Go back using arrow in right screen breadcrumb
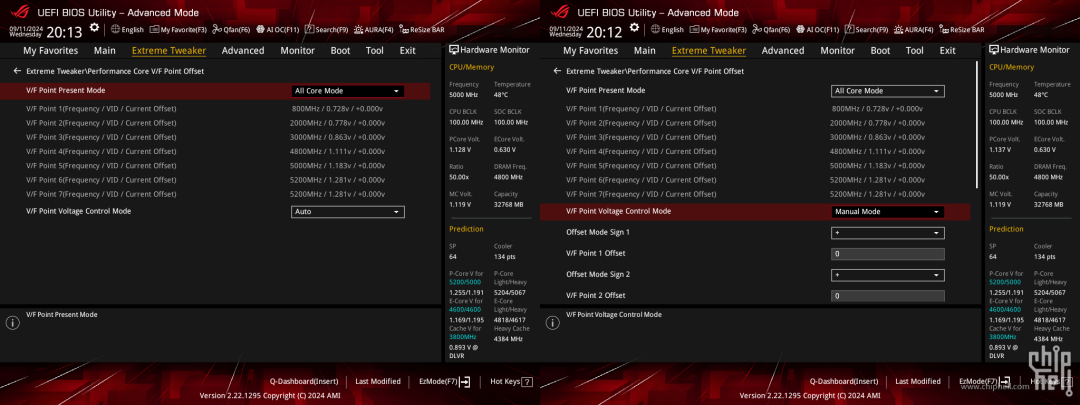 pos(557,71)
